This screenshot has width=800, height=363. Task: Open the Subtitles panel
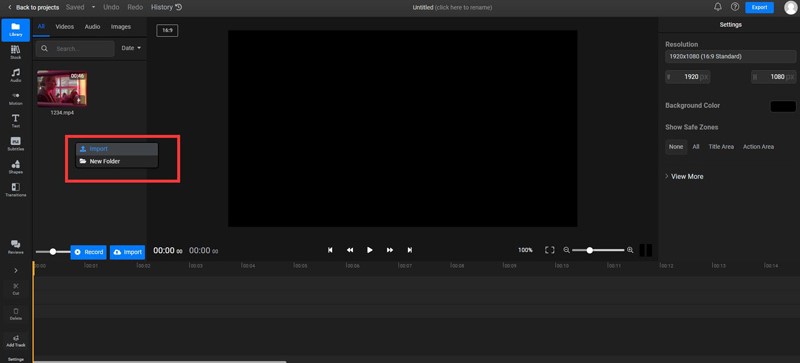[x=15, y=144]
